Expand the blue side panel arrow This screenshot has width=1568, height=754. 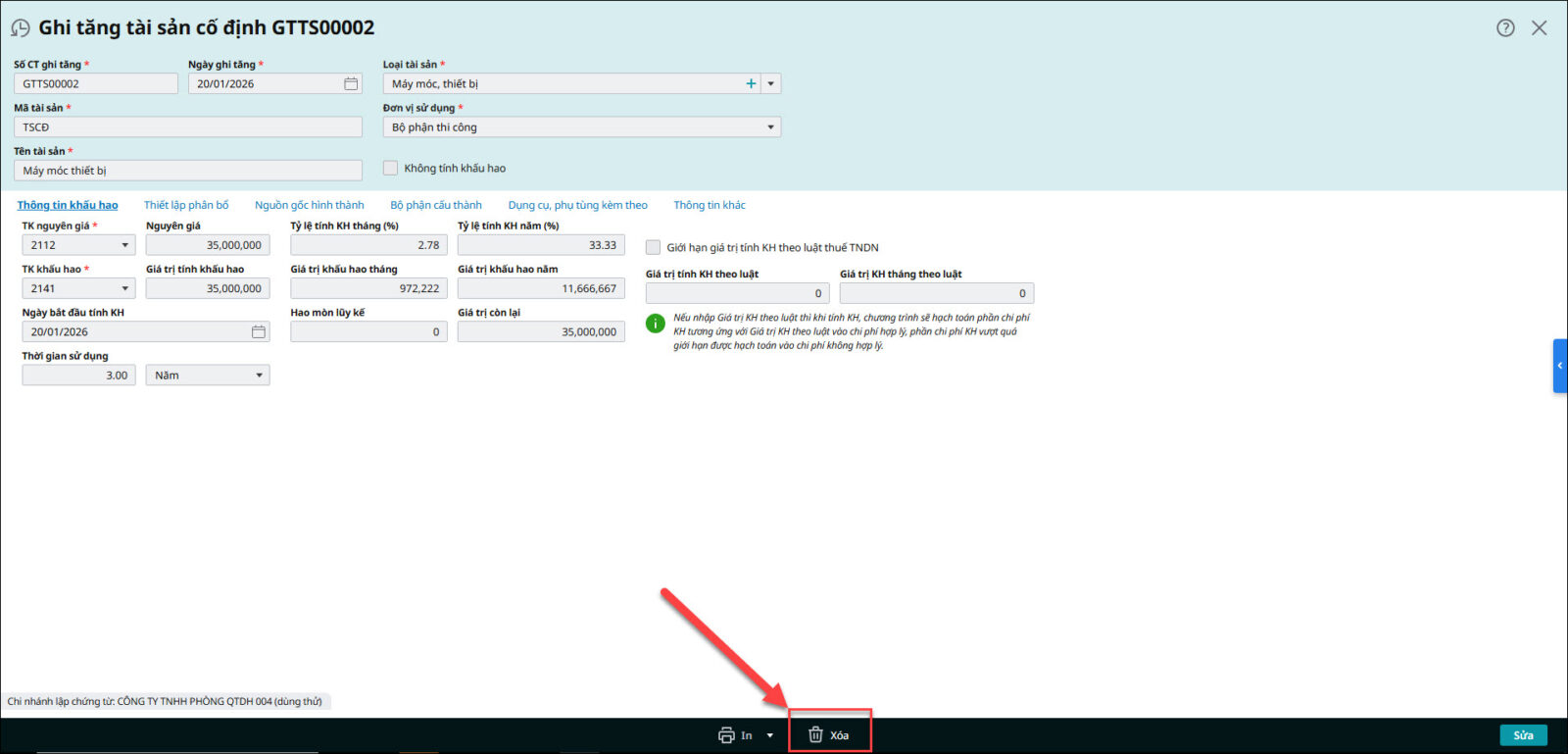tap(1559, 366)
